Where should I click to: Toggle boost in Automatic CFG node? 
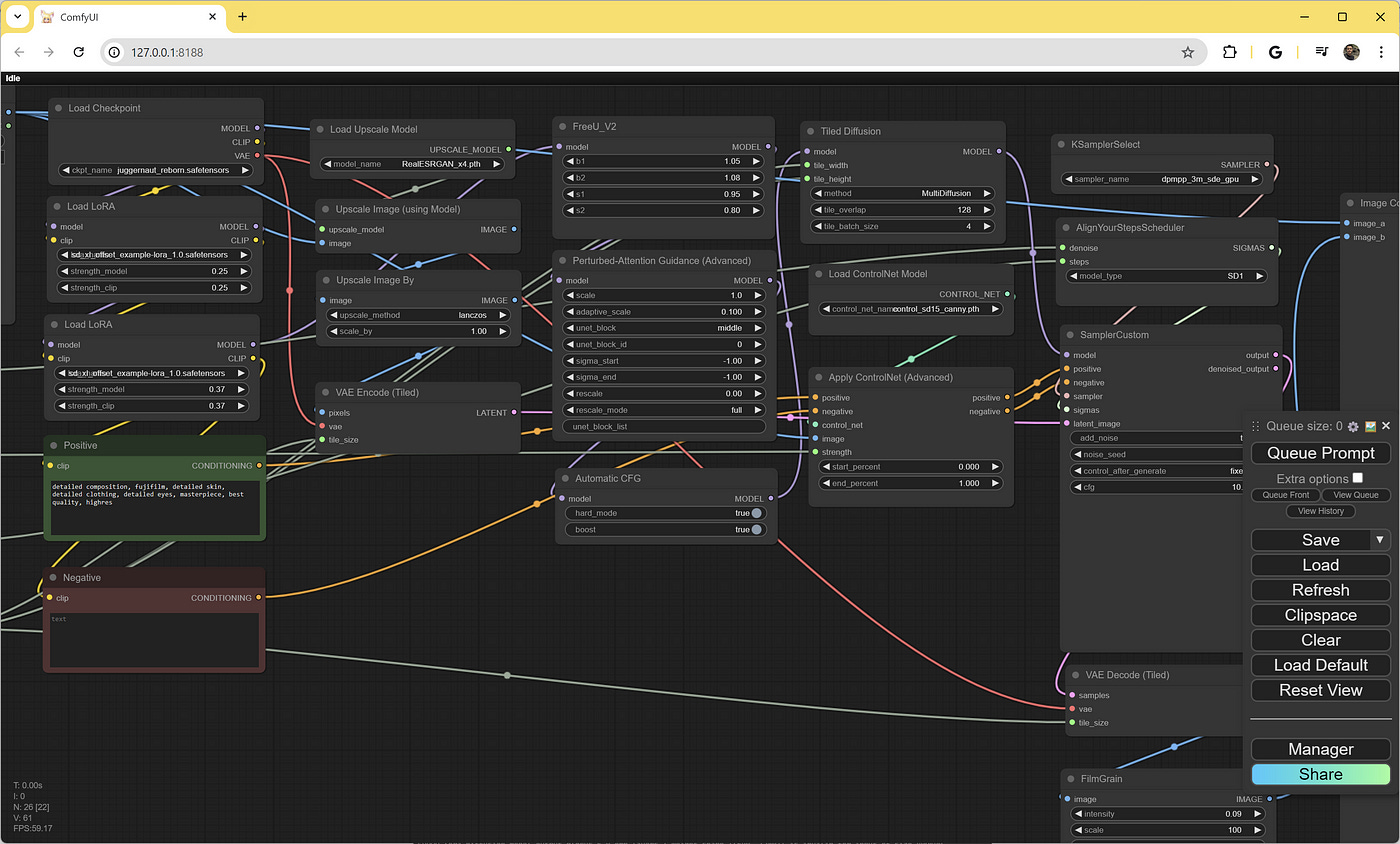(x=665, y=530)
